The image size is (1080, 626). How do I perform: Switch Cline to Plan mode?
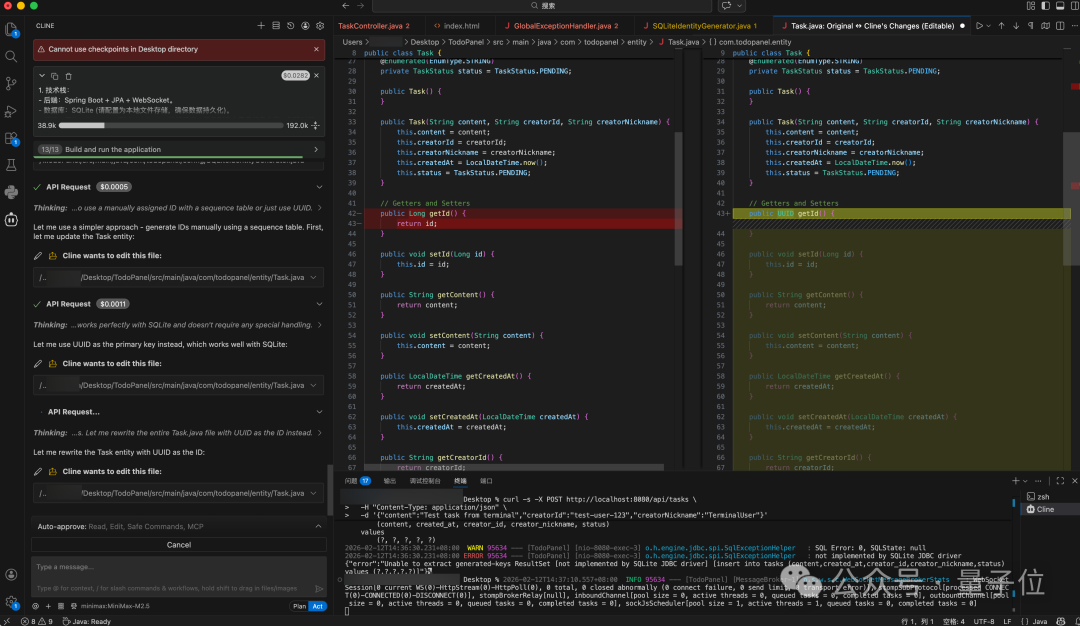click(x=299, y=606)
